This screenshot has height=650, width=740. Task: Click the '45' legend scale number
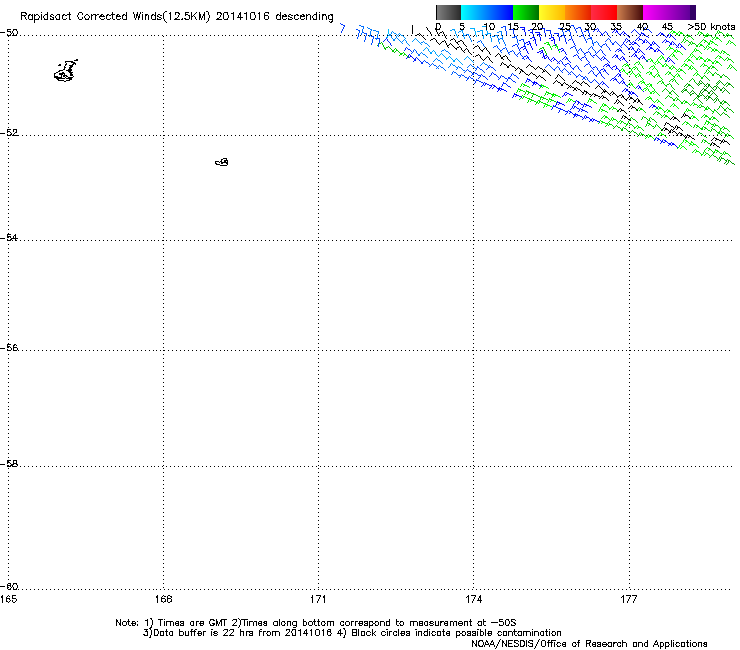click(x=667, y=27)
